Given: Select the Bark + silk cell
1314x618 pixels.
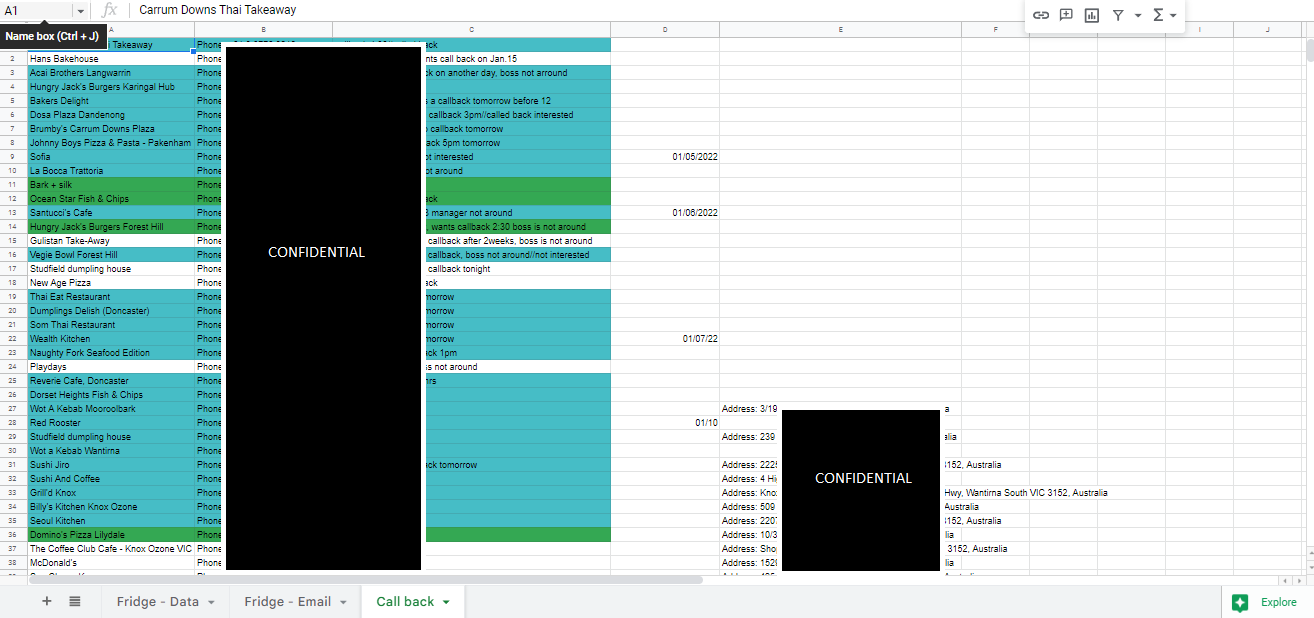Looking at the screenshot, I should [x=110, y=185].
